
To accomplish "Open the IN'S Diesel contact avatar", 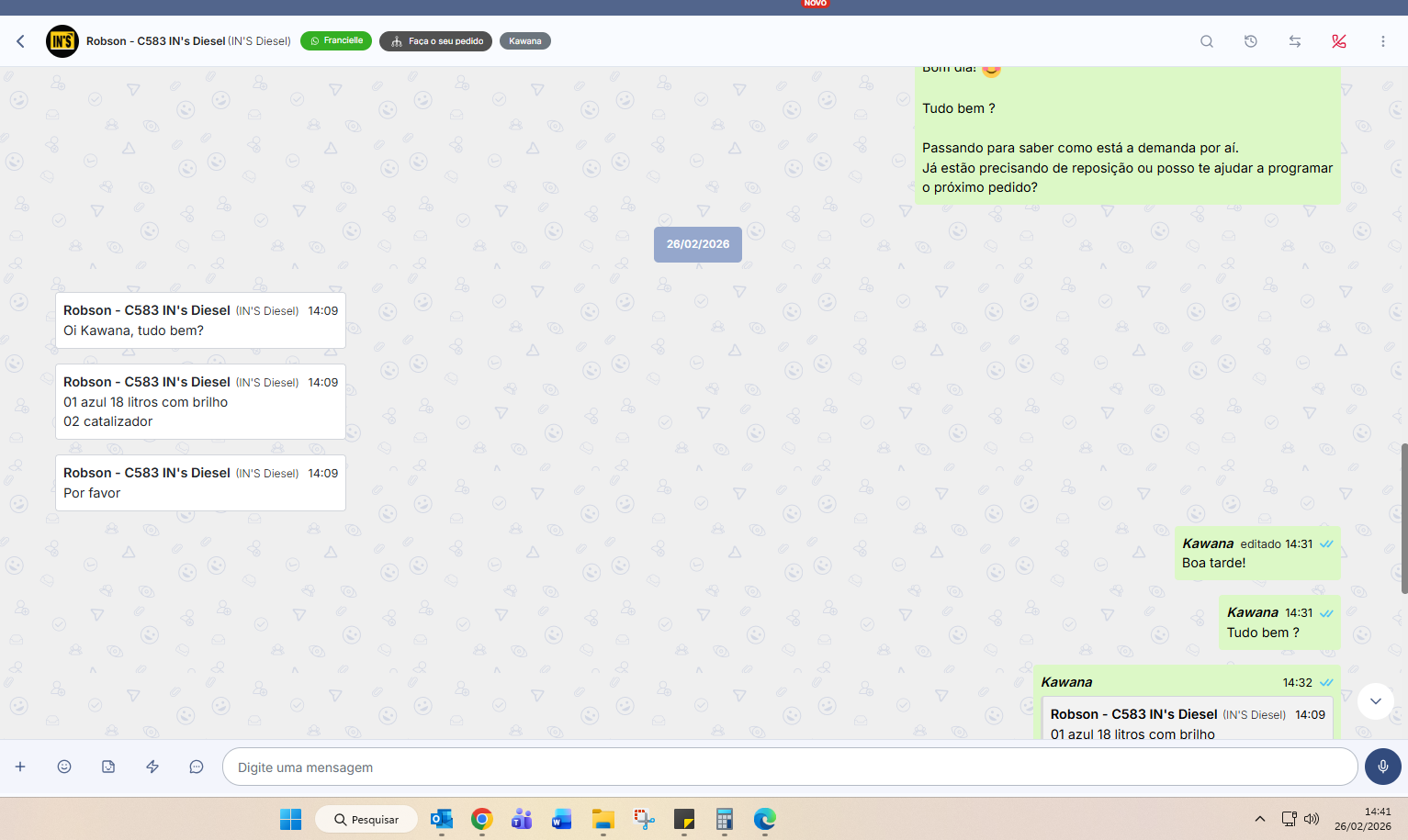I will coord(62,41).
